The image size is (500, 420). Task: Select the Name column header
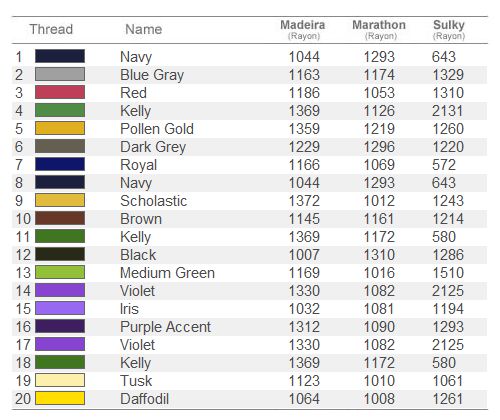(x=144, y=29)
